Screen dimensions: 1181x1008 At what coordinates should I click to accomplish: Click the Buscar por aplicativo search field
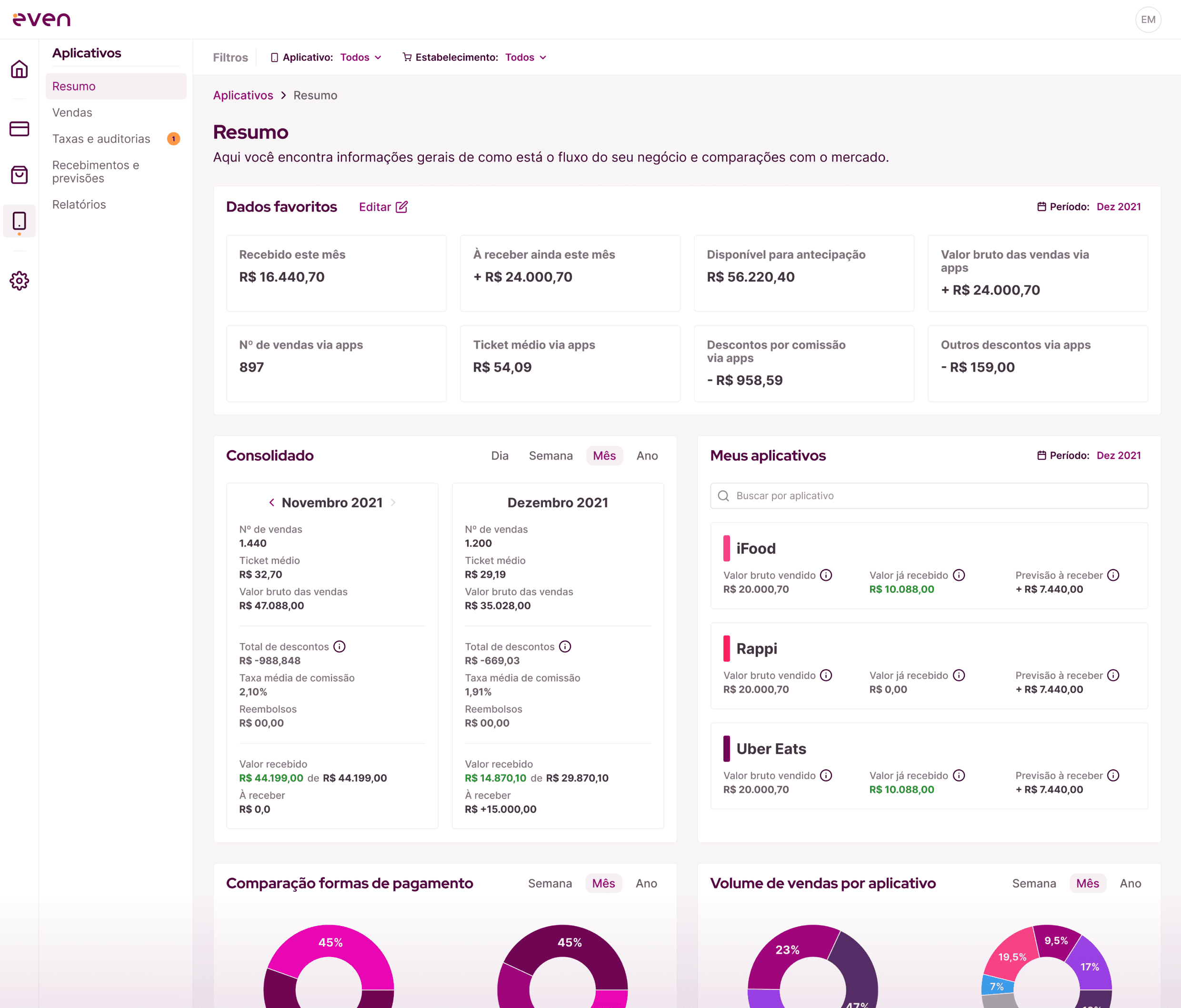pos(929,496)
